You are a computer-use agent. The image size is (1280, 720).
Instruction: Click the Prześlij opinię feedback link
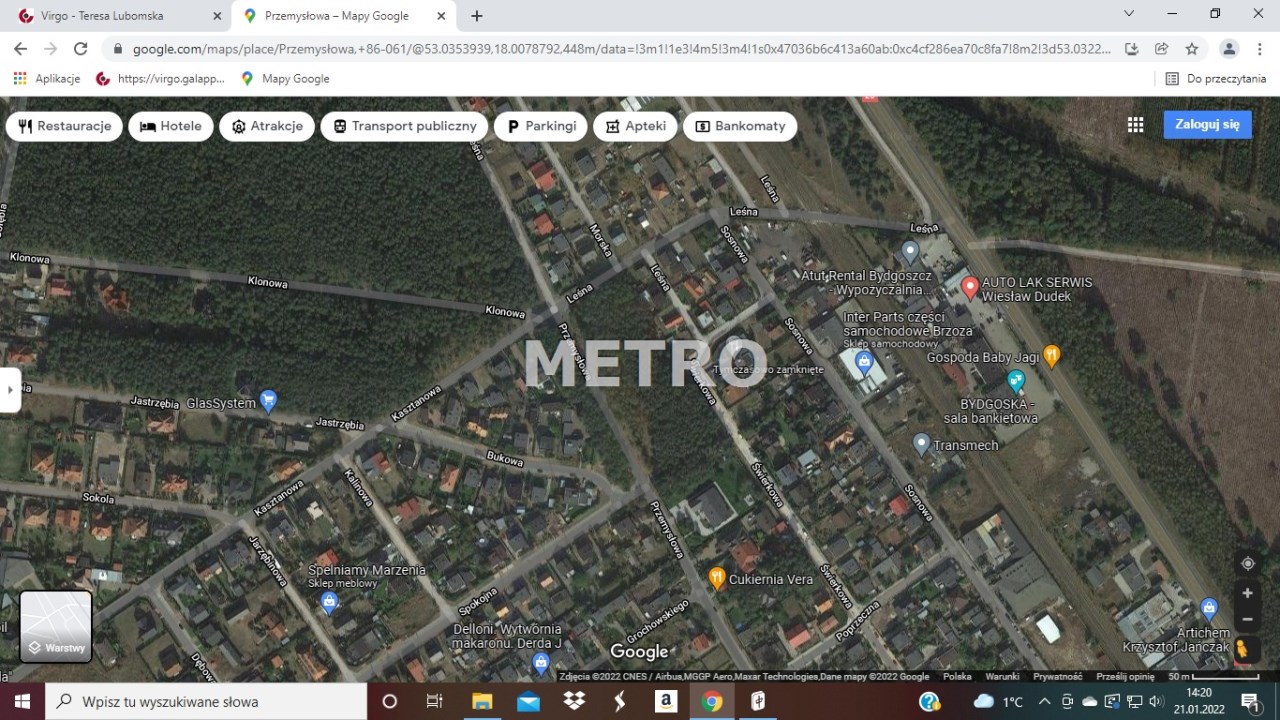coord(1125,677)
